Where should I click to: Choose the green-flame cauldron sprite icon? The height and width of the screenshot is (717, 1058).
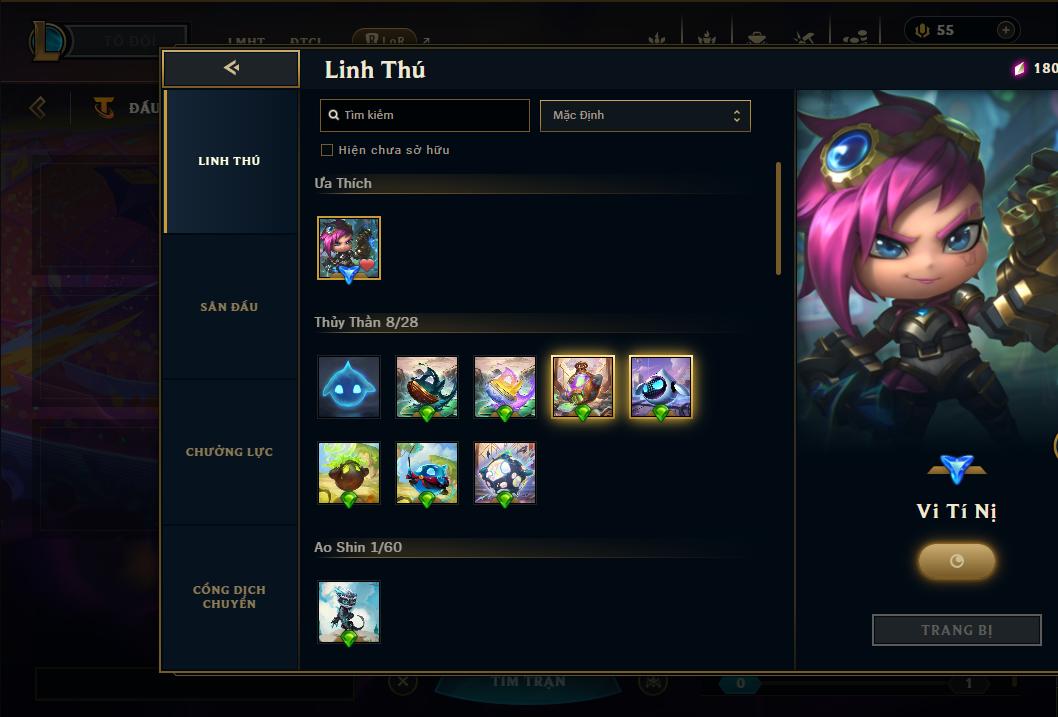(349, 473)
